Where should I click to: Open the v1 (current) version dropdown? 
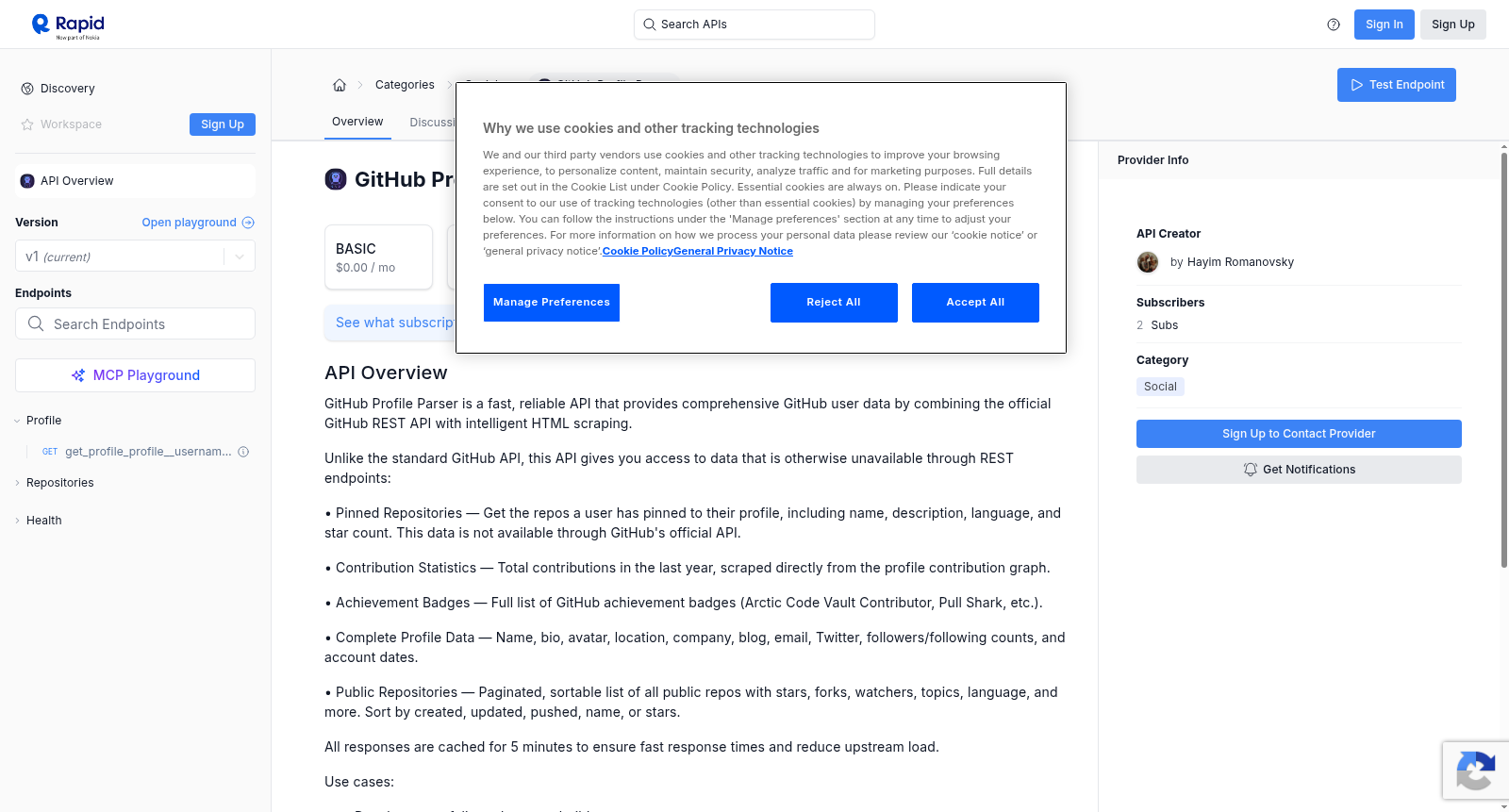(135, 257)
